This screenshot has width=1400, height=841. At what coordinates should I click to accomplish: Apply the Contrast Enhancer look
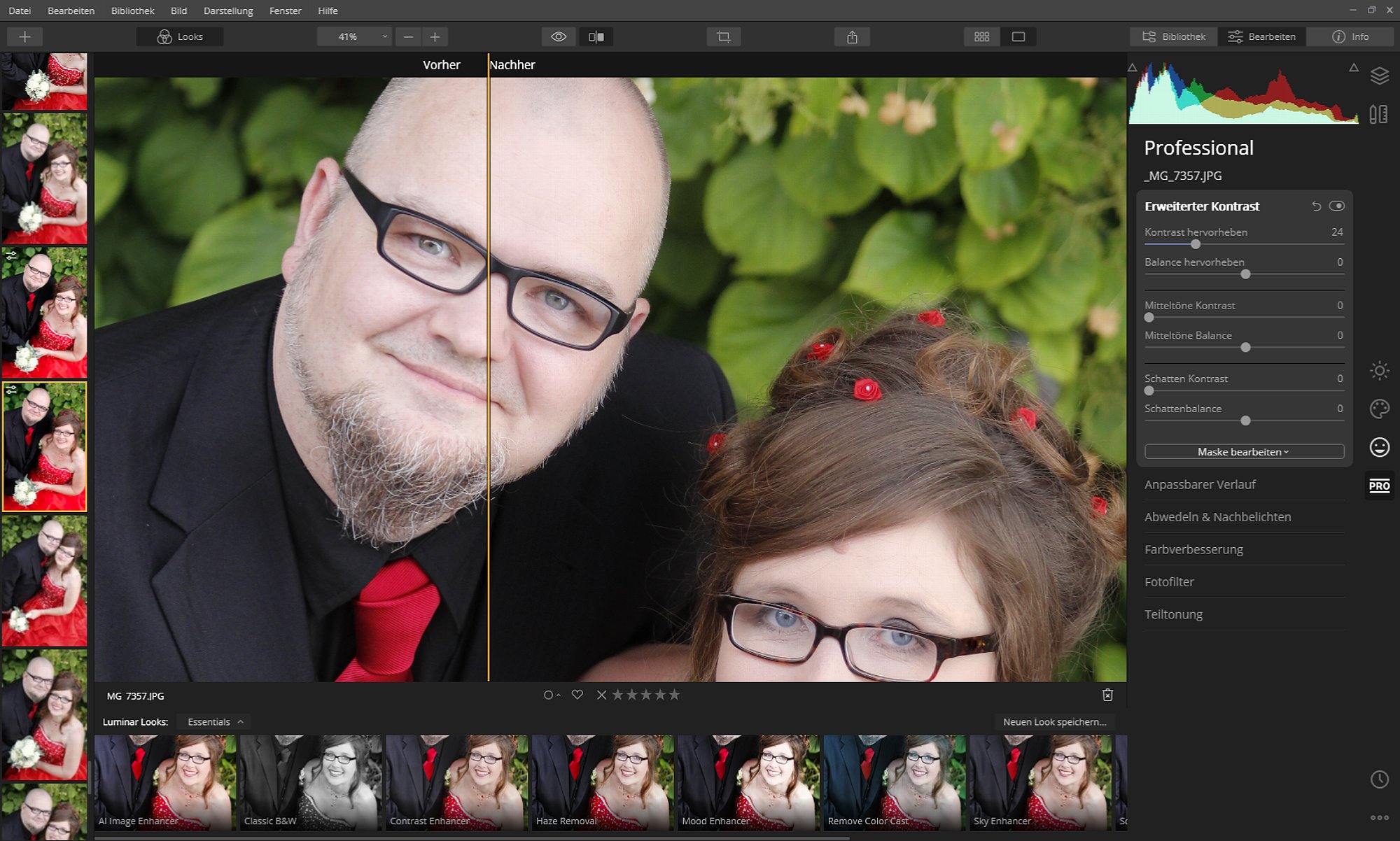[x=457, y=782]
